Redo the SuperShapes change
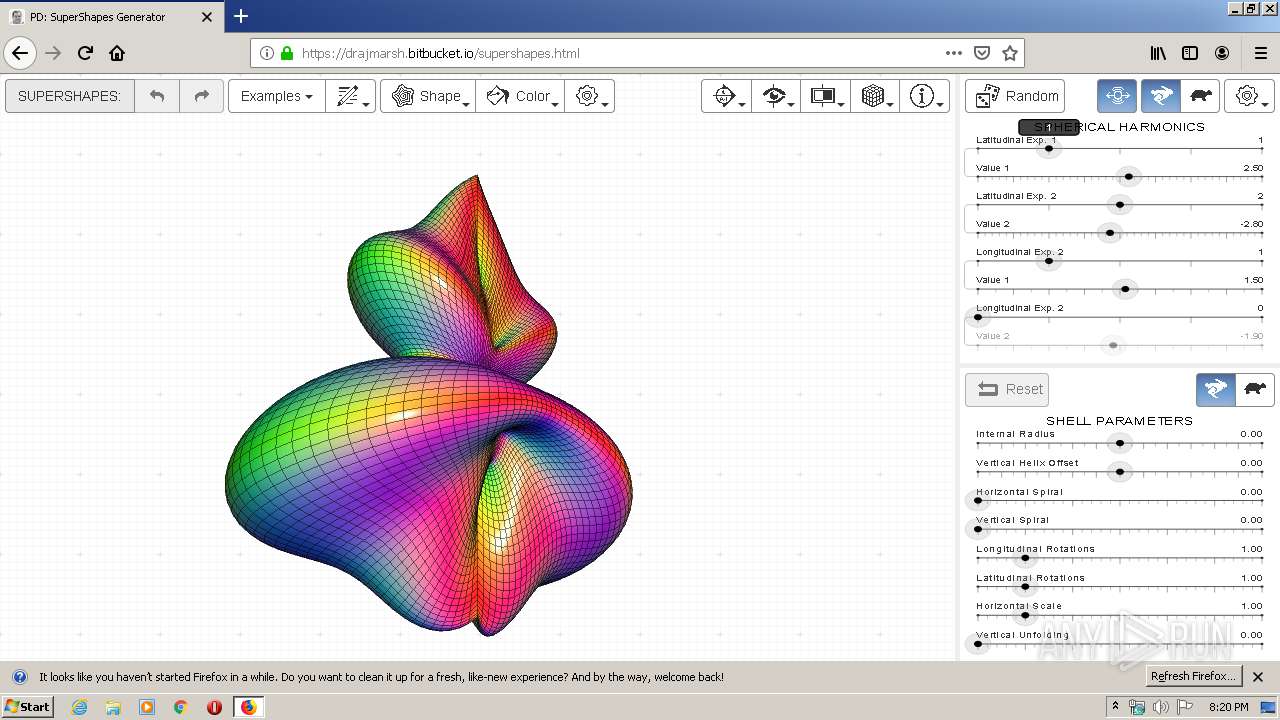1280x720 pixels. (x=201, y=96)
